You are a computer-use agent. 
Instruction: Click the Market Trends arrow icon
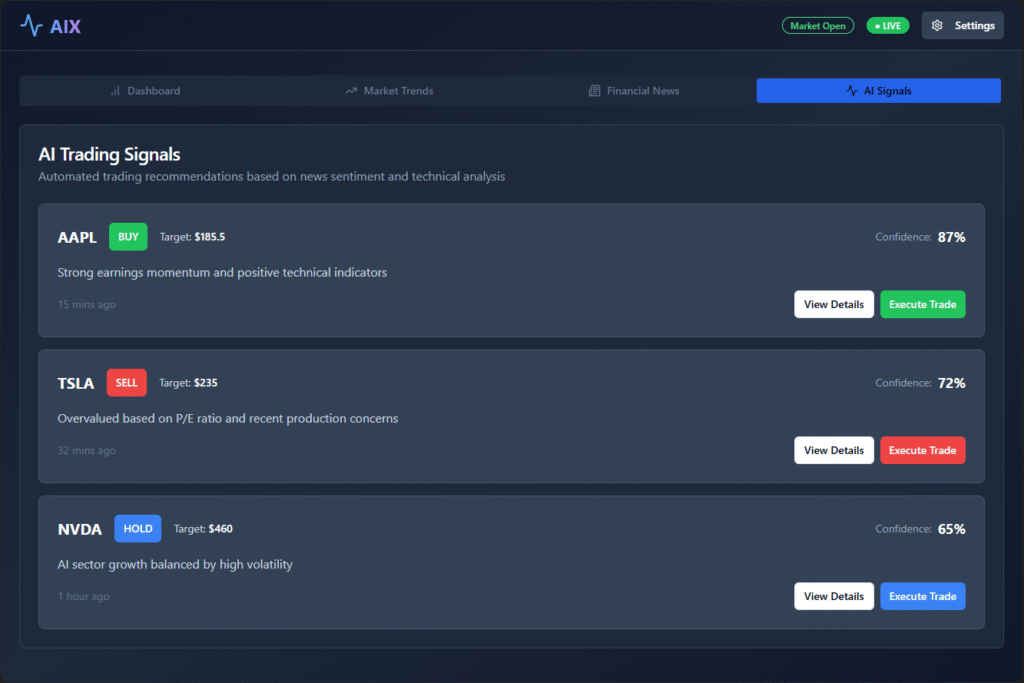[351, 91]
